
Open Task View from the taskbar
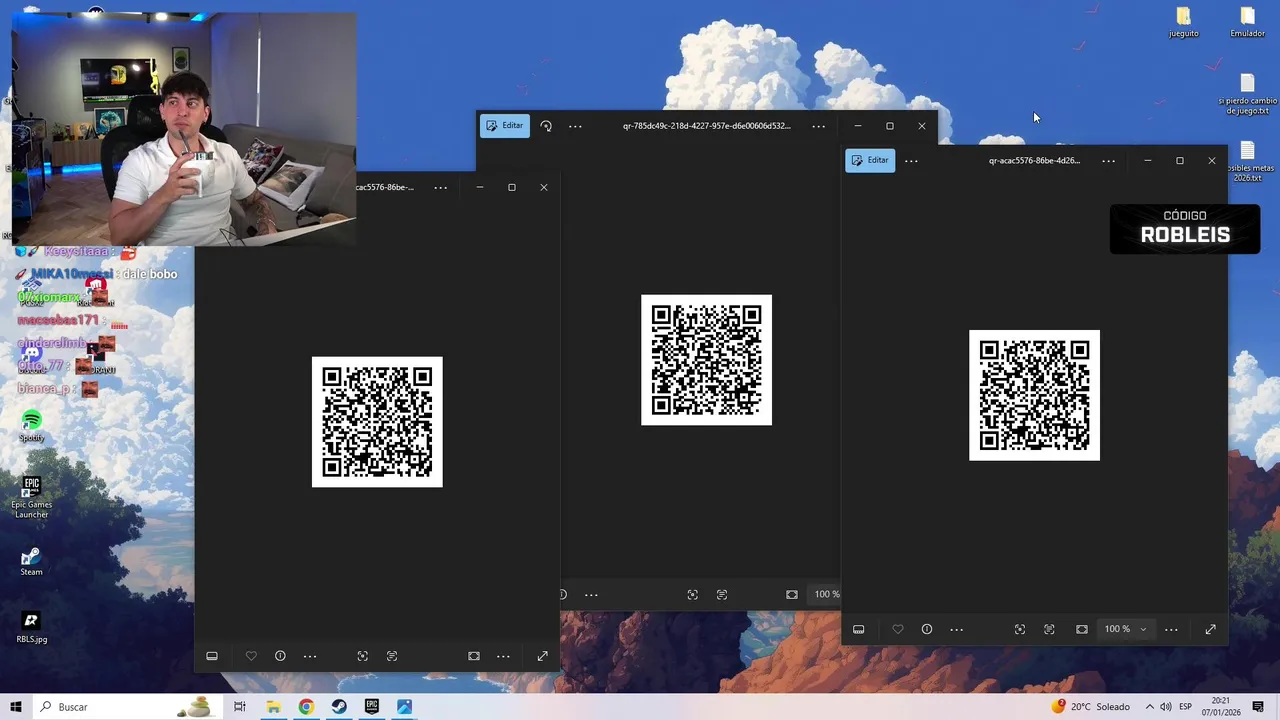pos(240,707)
